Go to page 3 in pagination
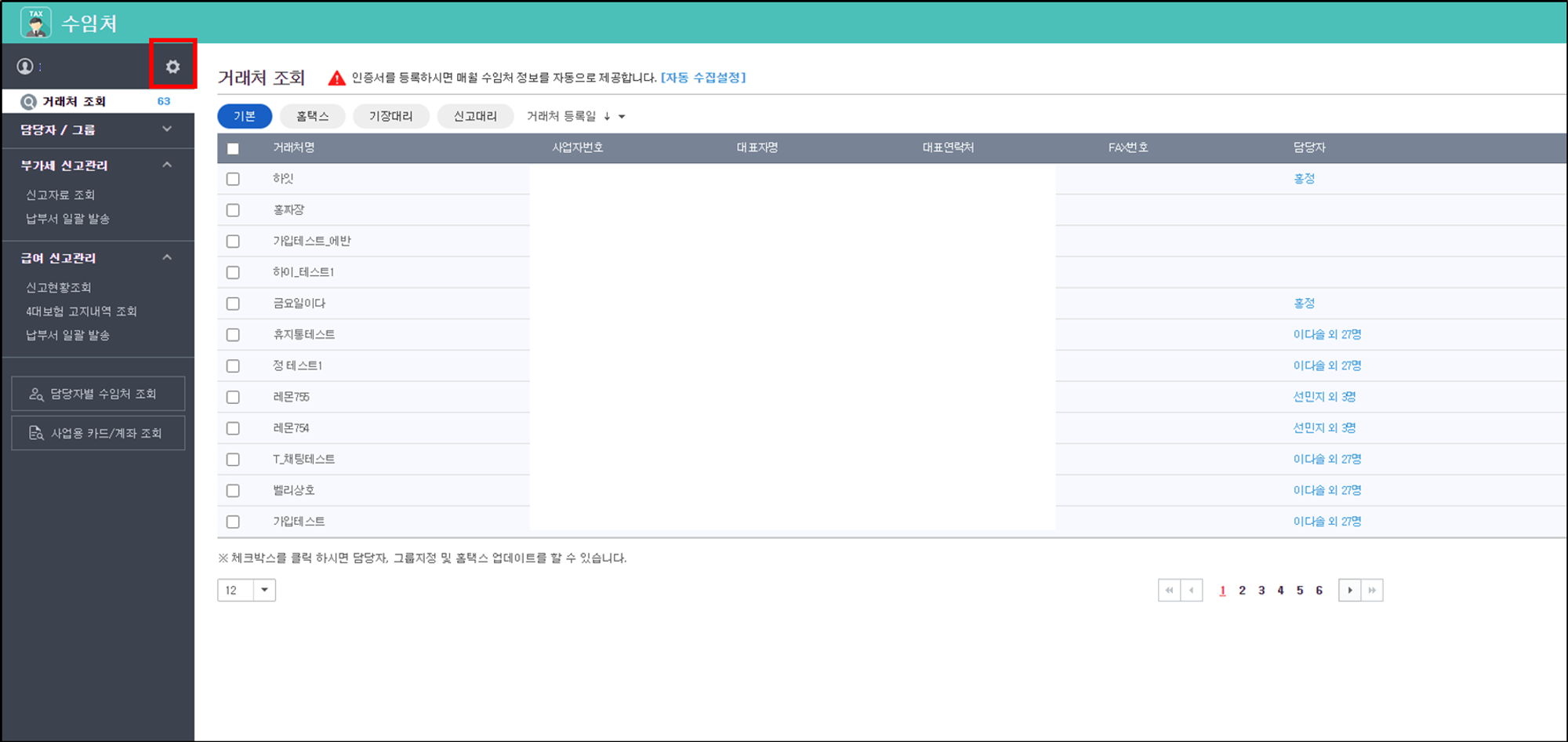 tap(1261, 591)
